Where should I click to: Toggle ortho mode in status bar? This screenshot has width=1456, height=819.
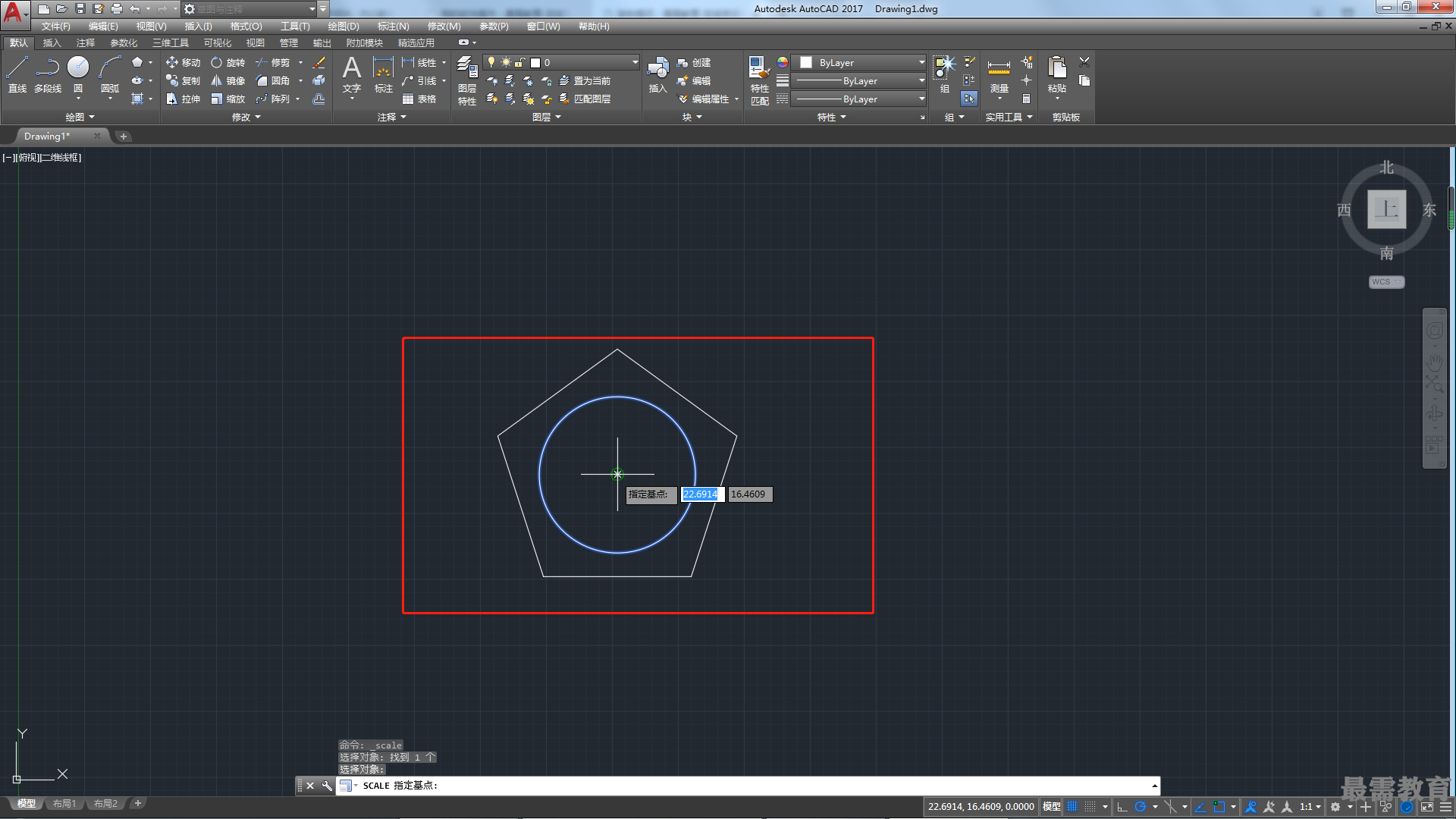point(1122,807)
